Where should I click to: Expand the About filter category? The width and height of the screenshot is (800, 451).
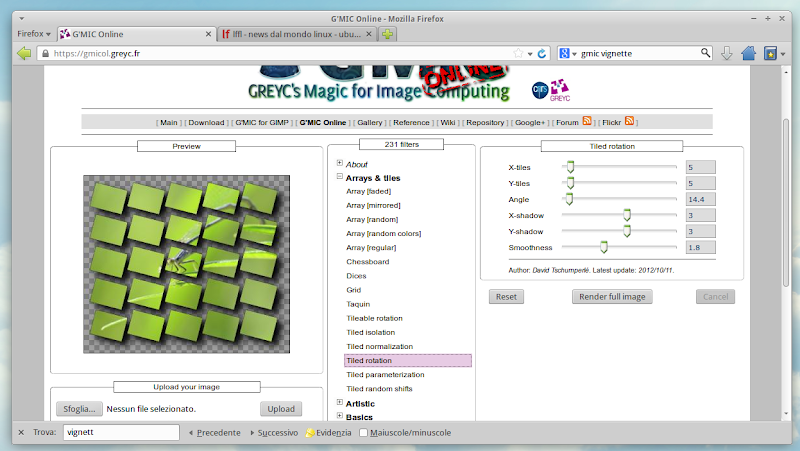(340, 164)
